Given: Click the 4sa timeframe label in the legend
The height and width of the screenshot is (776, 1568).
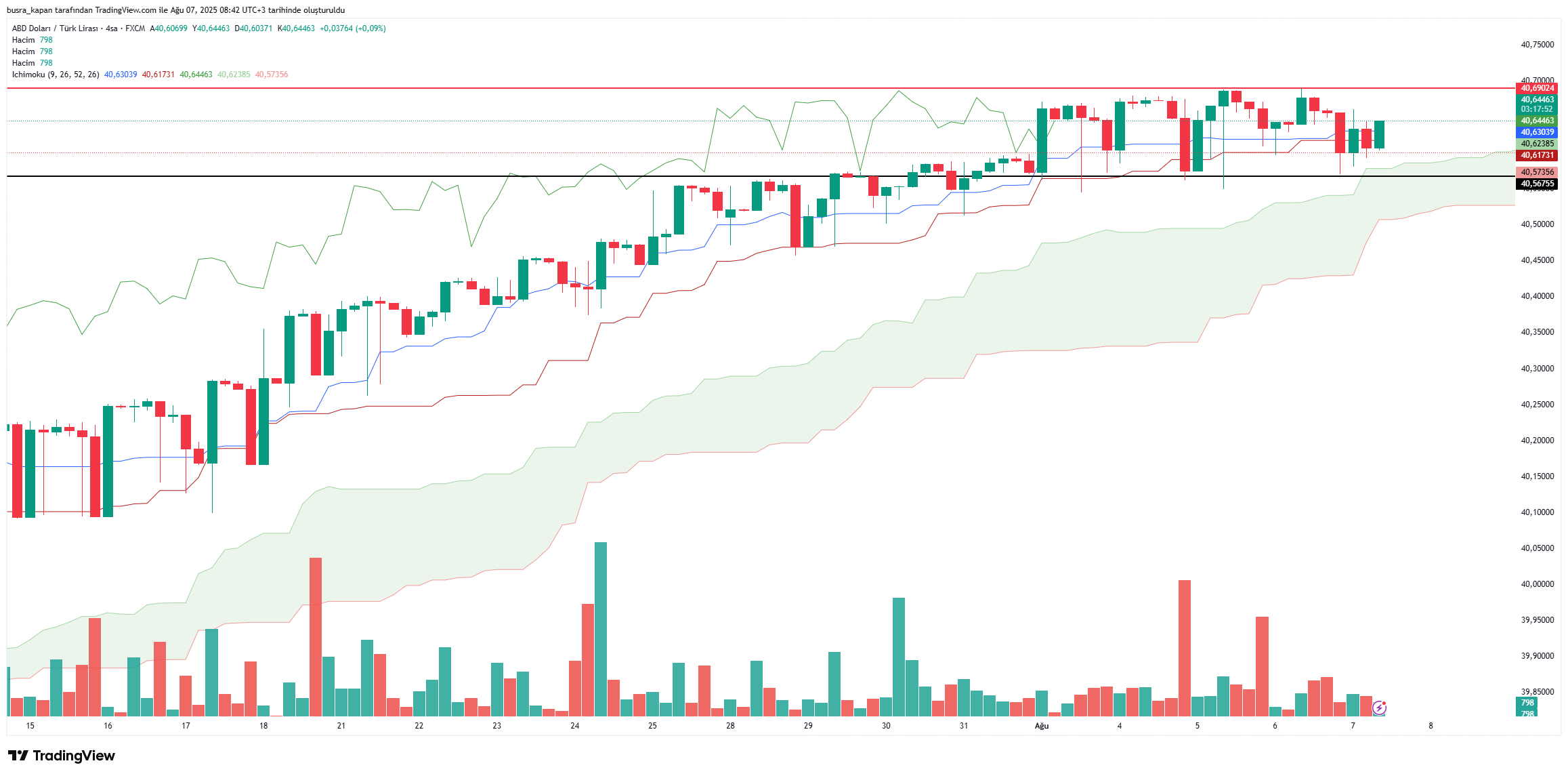Looking at the screenshot, I should pyautogui.click(x=112, y=28).
